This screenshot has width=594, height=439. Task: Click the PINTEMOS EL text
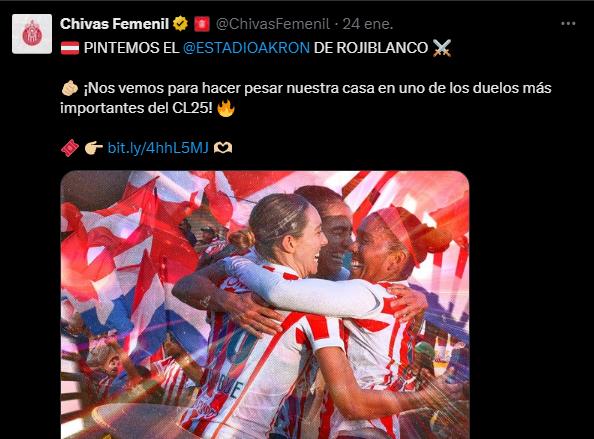(x=131, y=48)
